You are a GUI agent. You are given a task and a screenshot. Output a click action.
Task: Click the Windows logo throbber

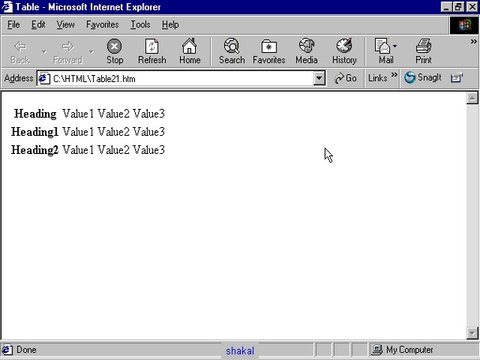[x=465, y=25]
